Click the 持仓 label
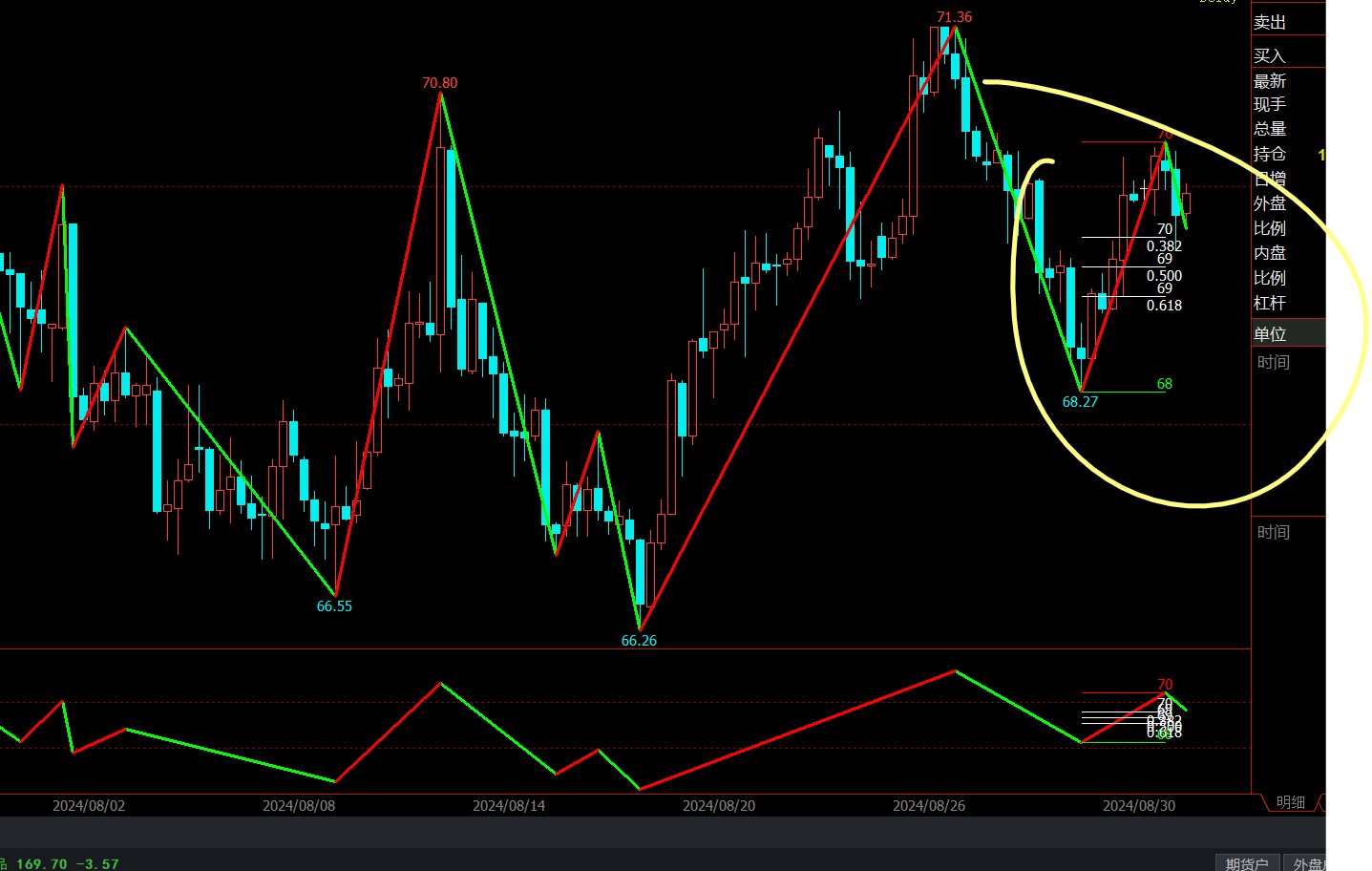The width and height of the screenshot is (1372, 871). pos(1270,154)
